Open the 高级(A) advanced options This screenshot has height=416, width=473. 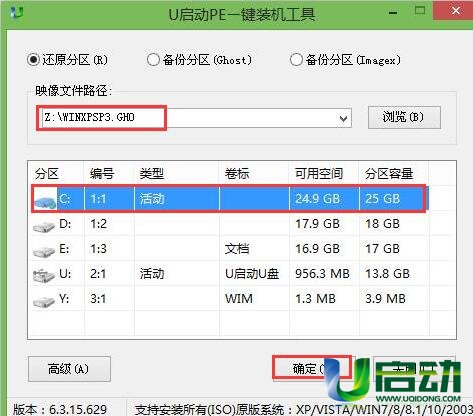tap(69, 369)
